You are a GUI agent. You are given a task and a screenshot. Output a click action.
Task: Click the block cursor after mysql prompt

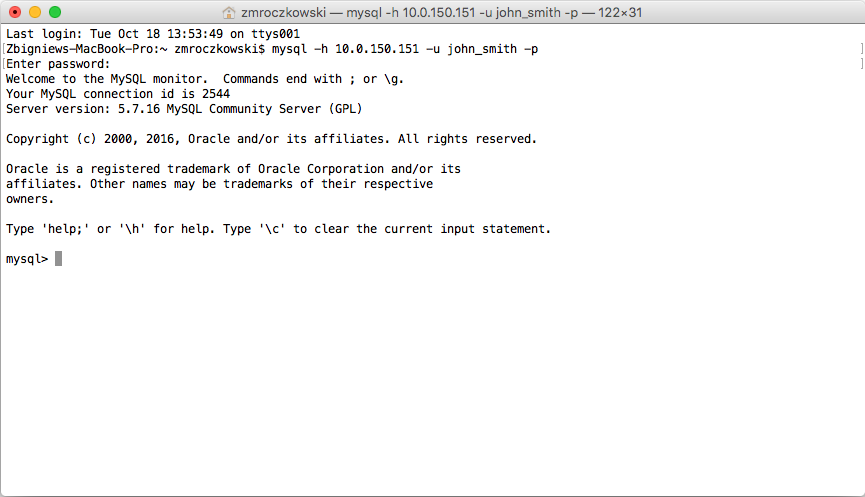(59, 259)
